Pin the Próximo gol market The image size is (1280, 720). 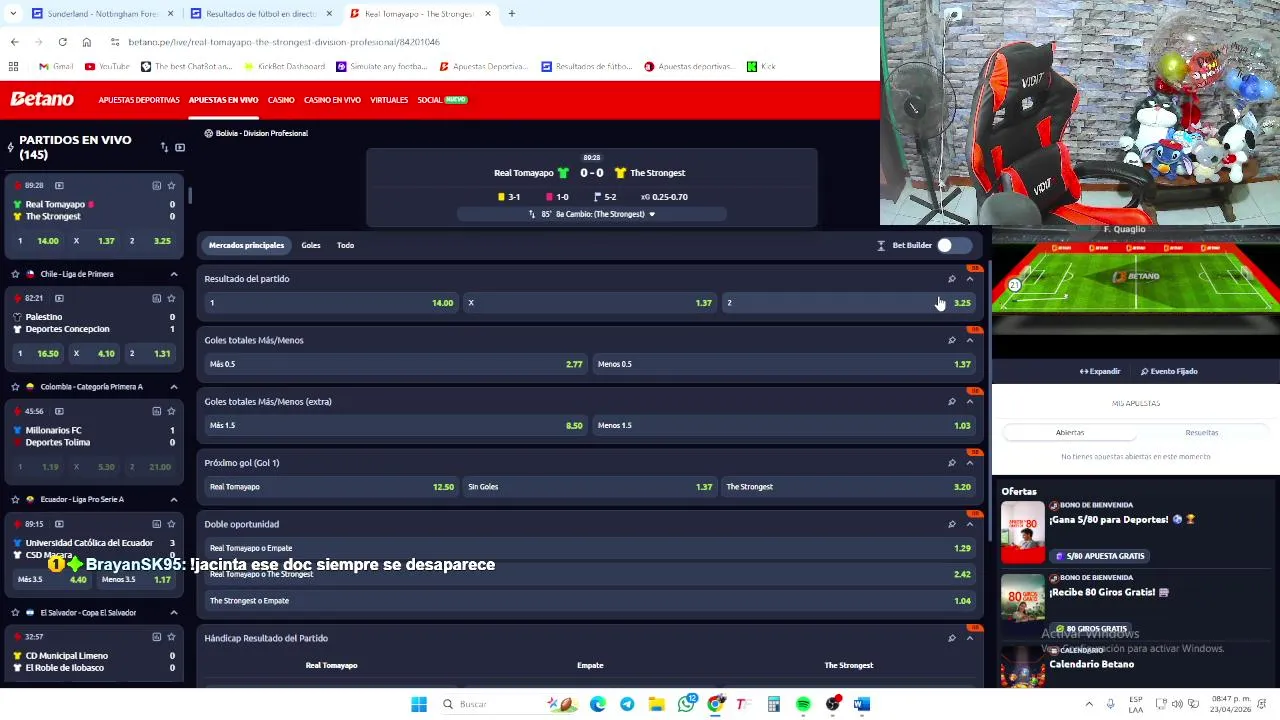point(952,463)
